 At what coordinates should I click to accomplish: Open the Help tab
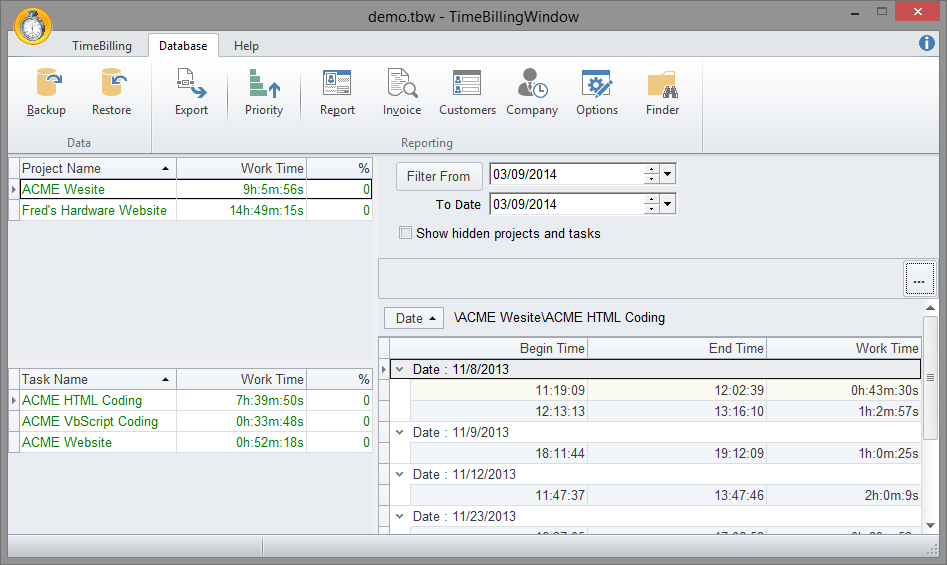pyautogui.click(x=246, y=46)
